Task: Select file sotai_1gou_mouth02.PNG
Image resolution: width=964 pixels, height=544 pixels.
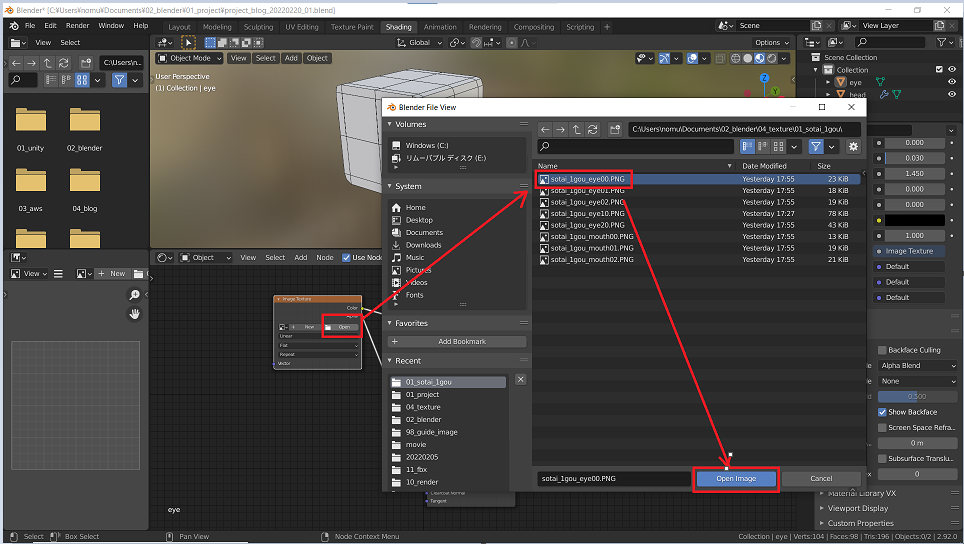Action: coord(698,259)
